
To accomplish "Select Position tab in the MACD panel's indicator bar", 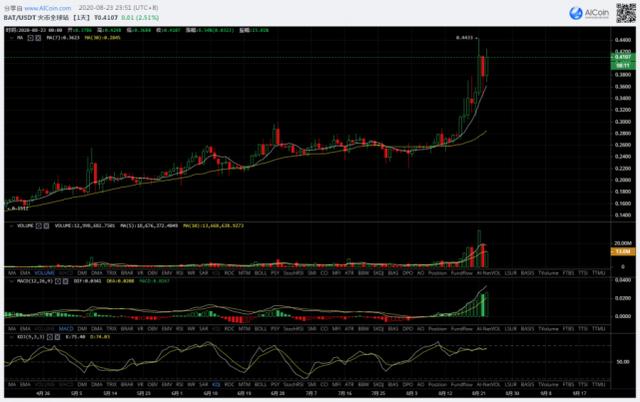I will click(x=438, y=329).
